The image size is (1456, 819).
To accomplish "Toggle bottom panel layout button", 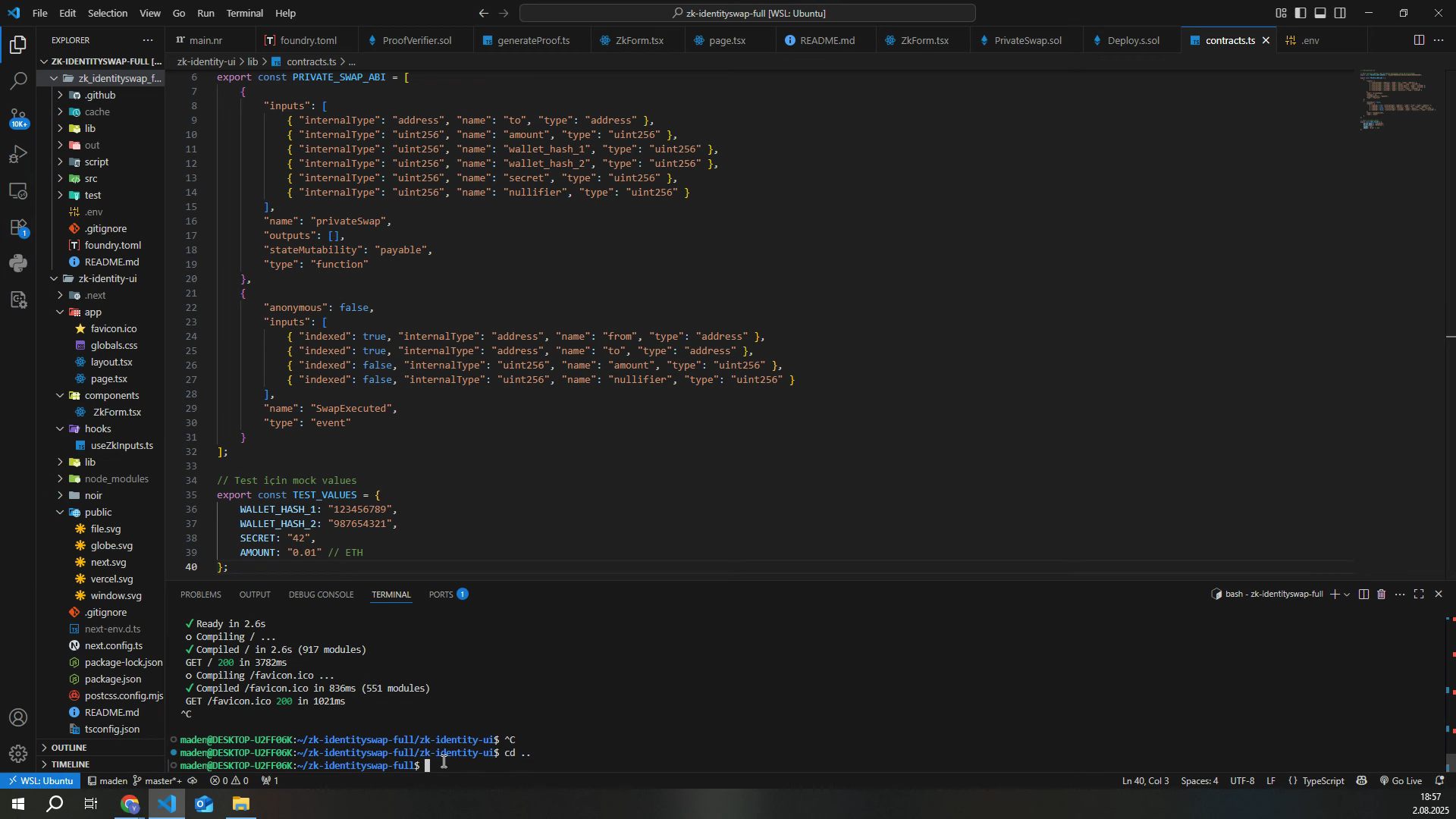I will click(1320, 14).
